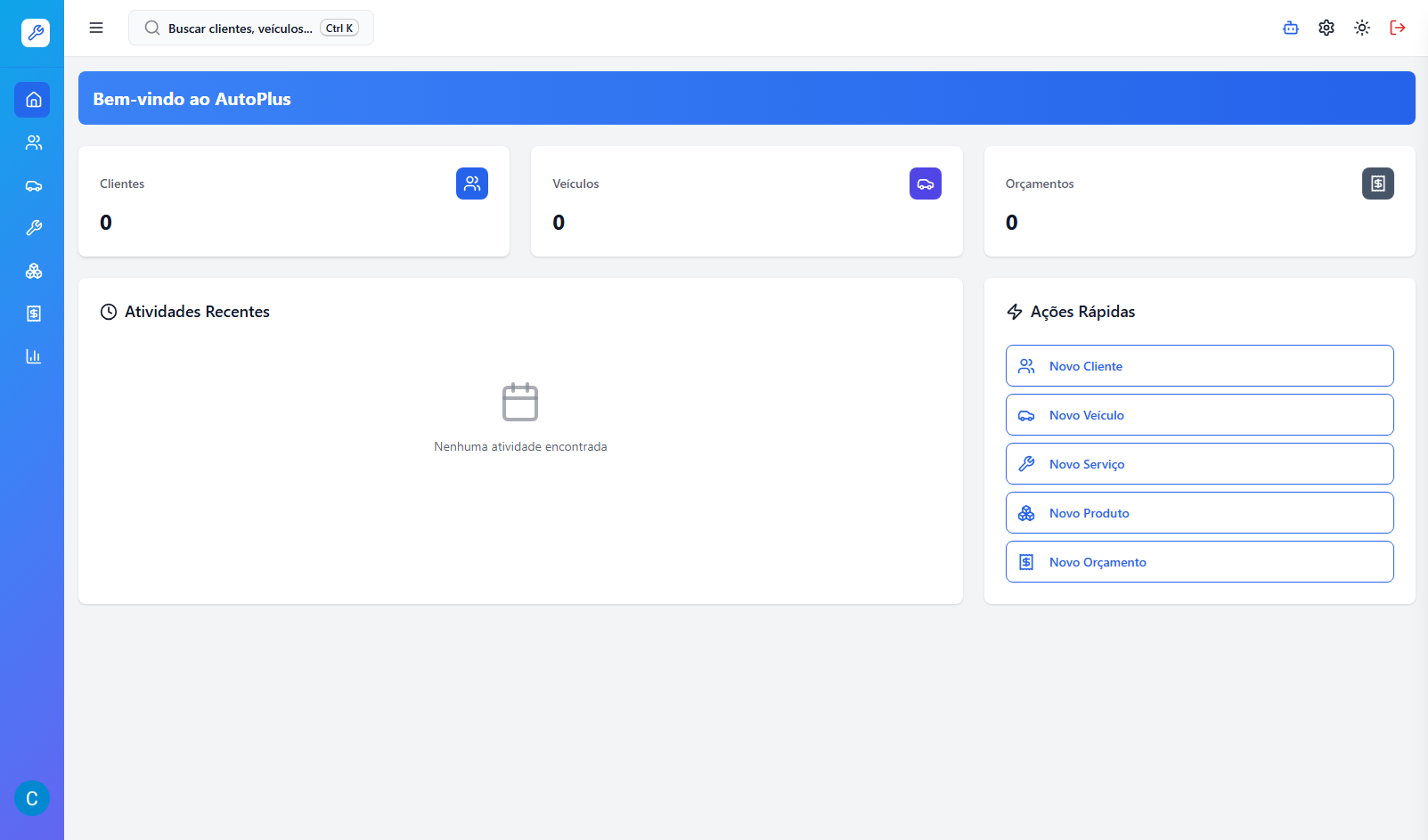The height and width of the screenshot is (840, 1428).
Task: Open the user avatar menu labeled C
Action: [32, 798]
